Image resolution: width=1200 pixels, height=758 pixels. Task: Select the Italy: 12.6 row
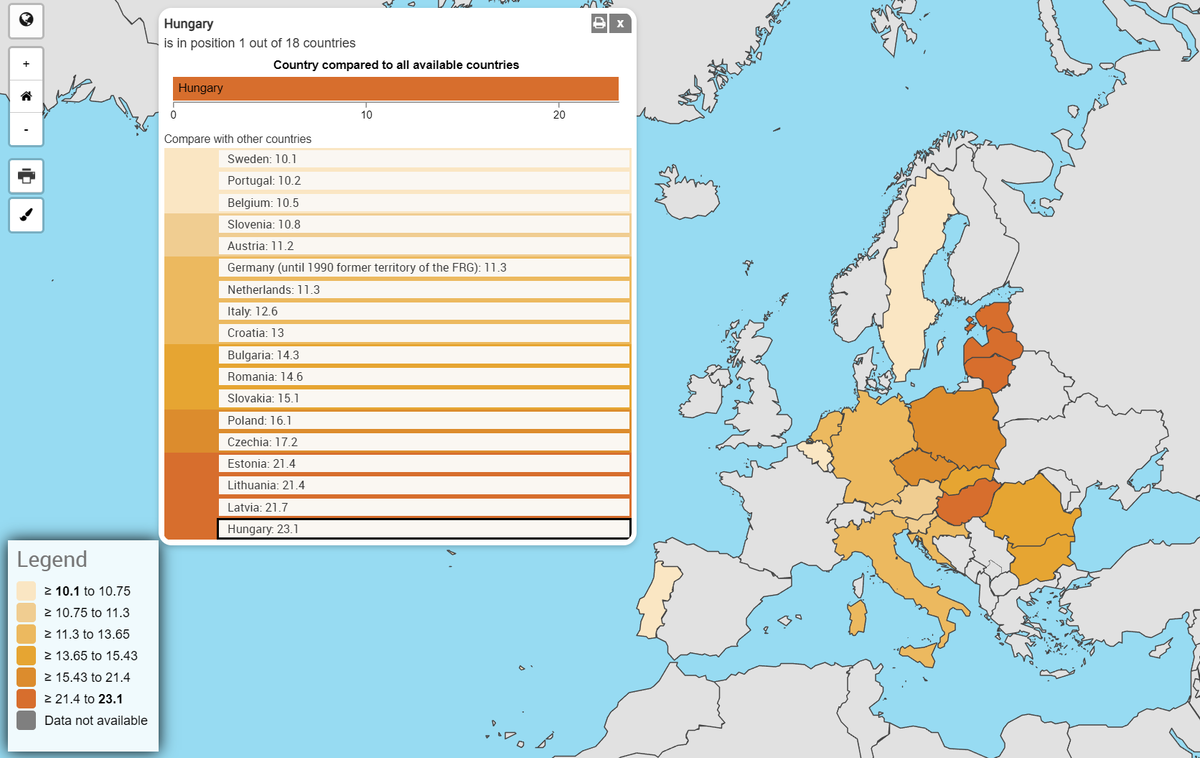pos(424,312)
